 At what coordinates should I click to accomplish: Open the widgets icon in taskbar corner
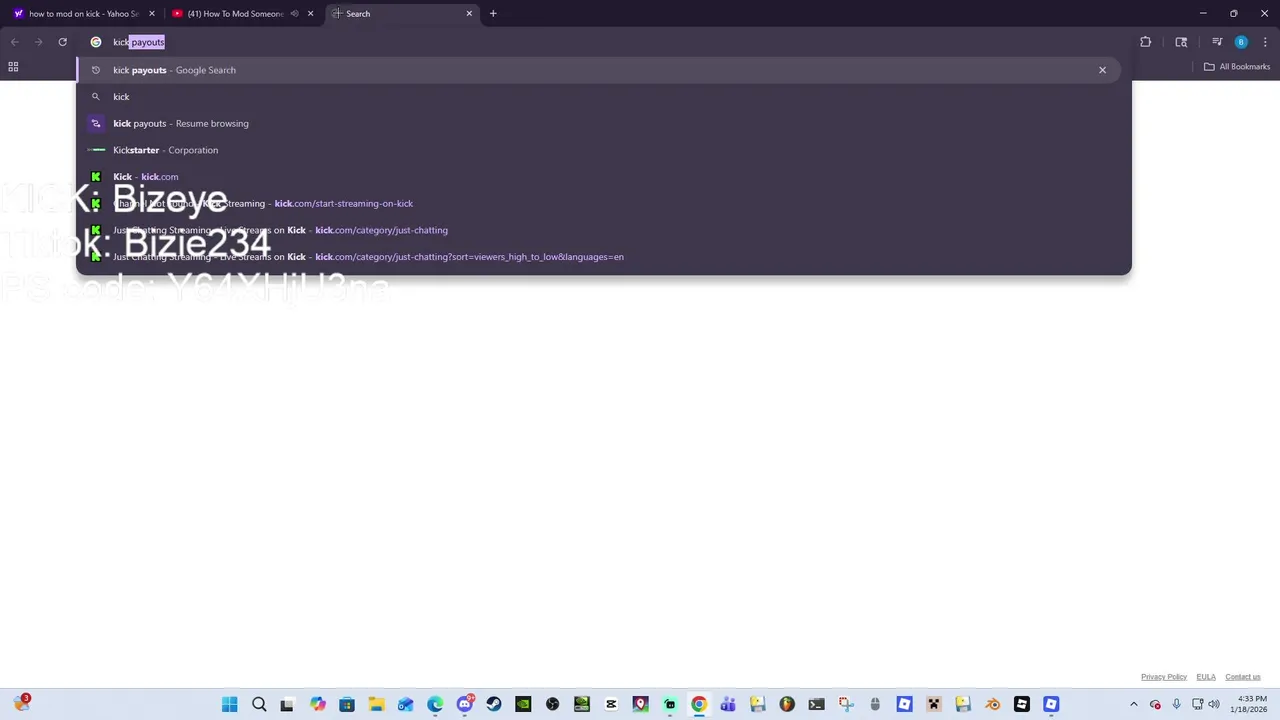[x=21, y=704]
